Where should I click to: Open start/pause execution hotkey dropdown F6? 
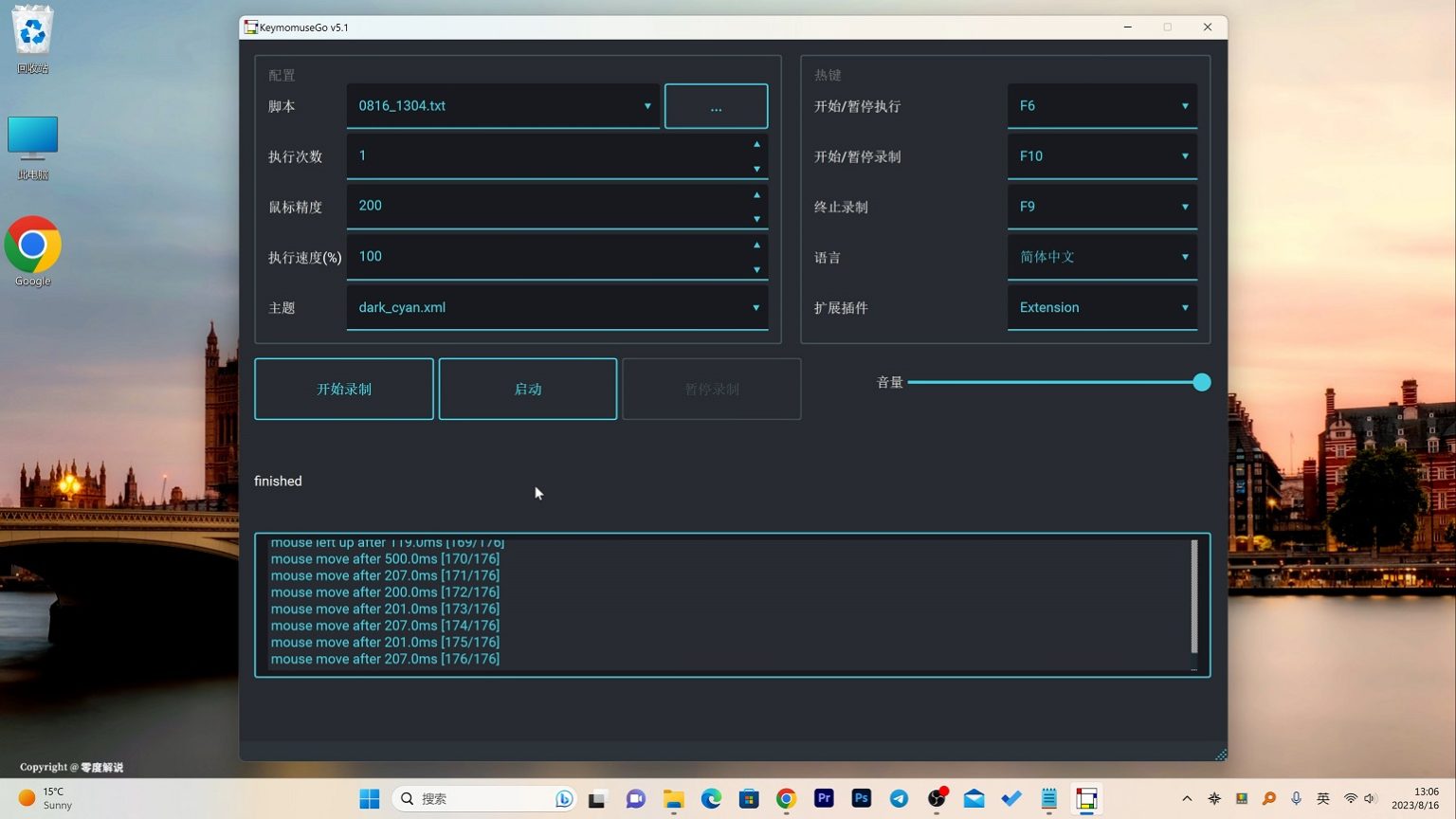pos(1102,106)
